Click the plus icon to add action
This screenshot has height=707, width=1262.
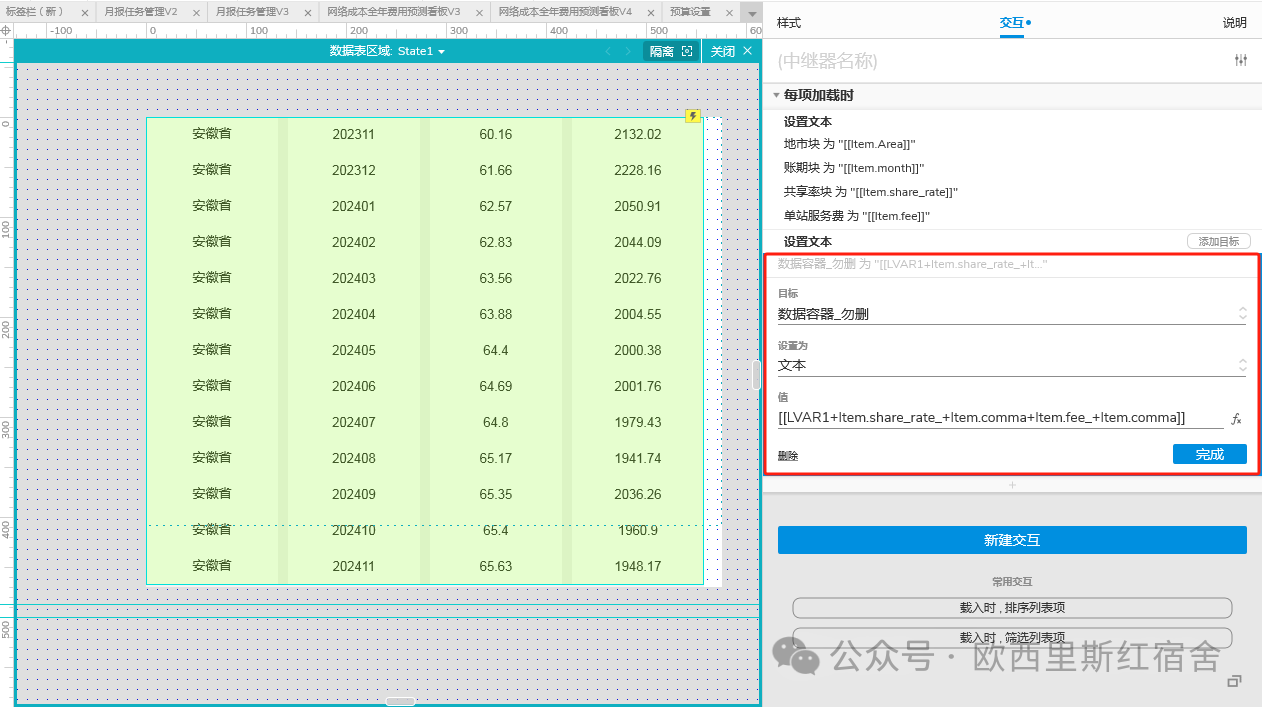(x=1012, y=485)
